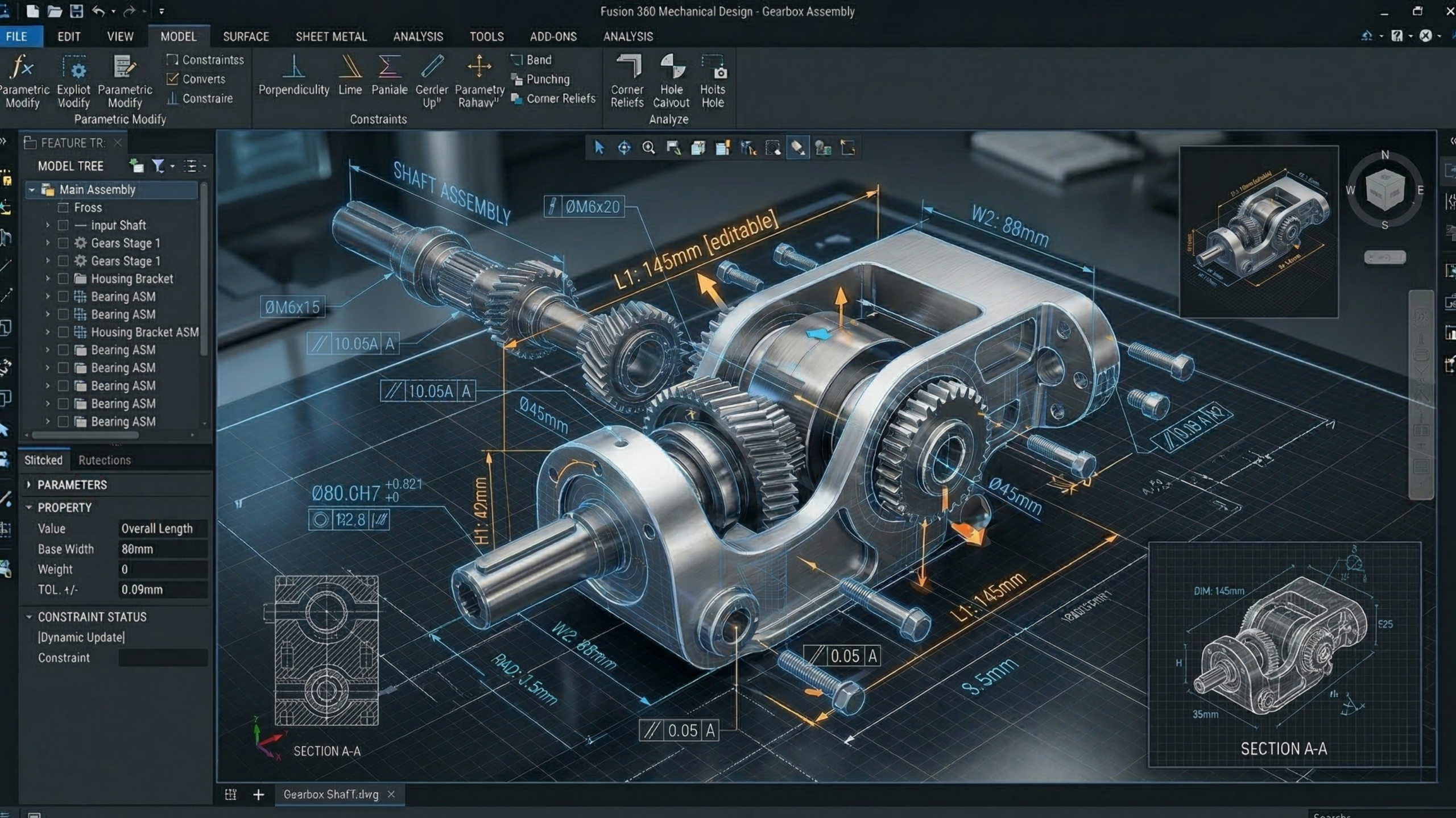Click the orbit navigation icon above the viewport
This screenshot has width=1456, height=818.
pos(624,147)
